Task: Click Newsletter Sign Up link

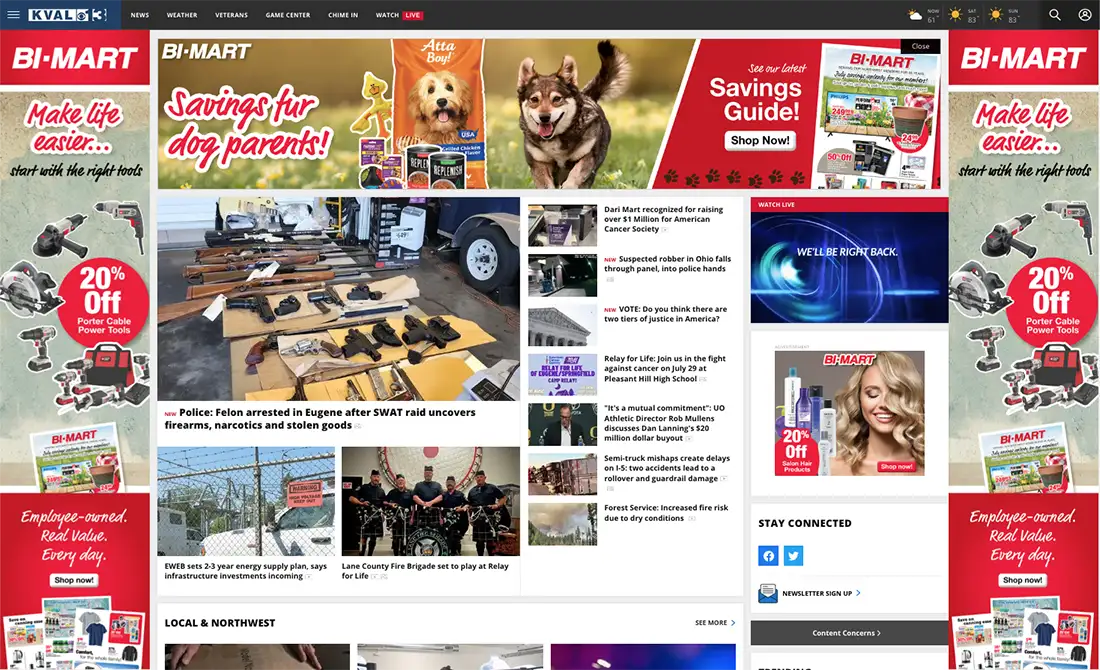Action: (x=817, y=593)
